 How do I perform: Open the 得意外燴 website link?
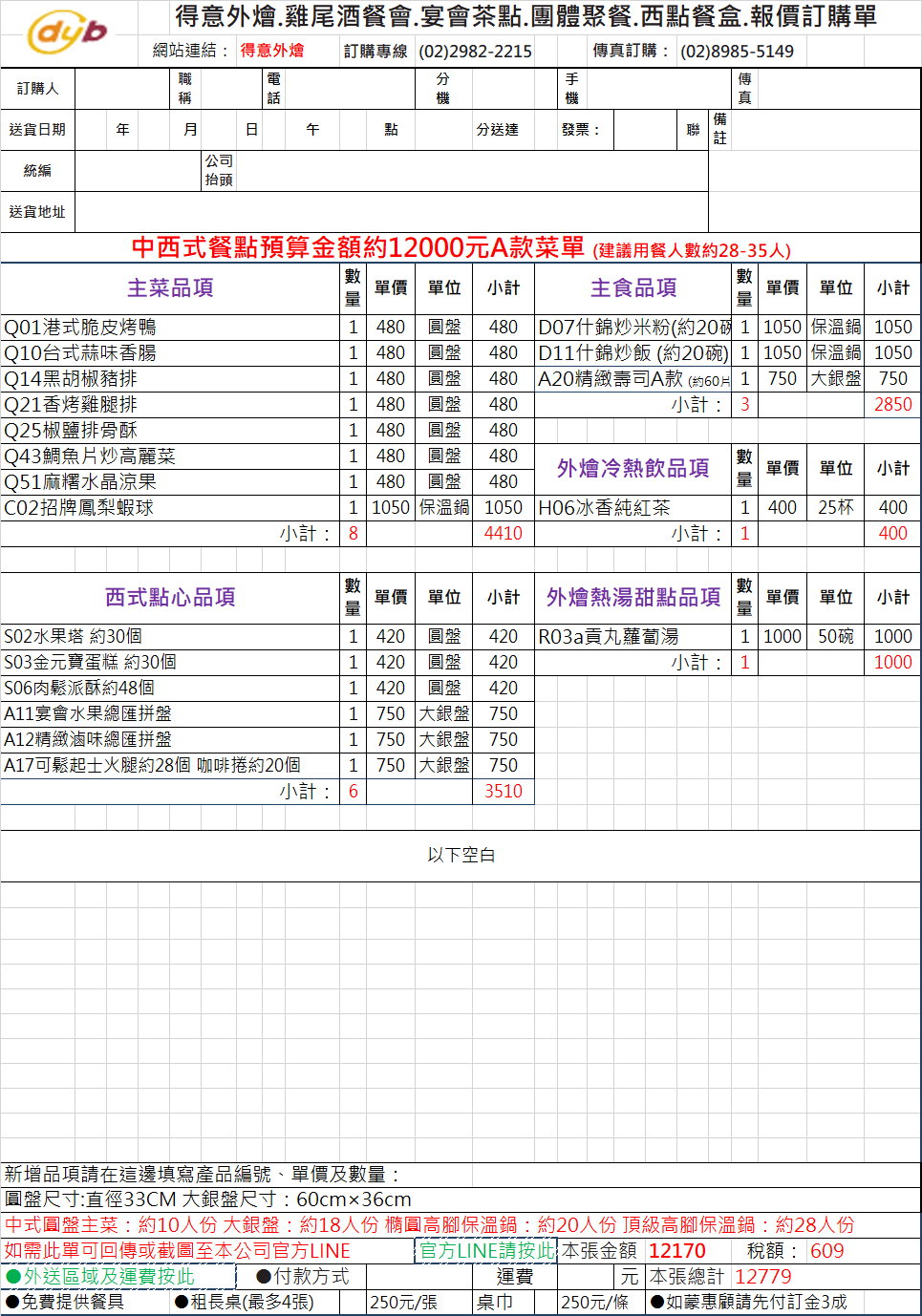[x=272, y=51]
